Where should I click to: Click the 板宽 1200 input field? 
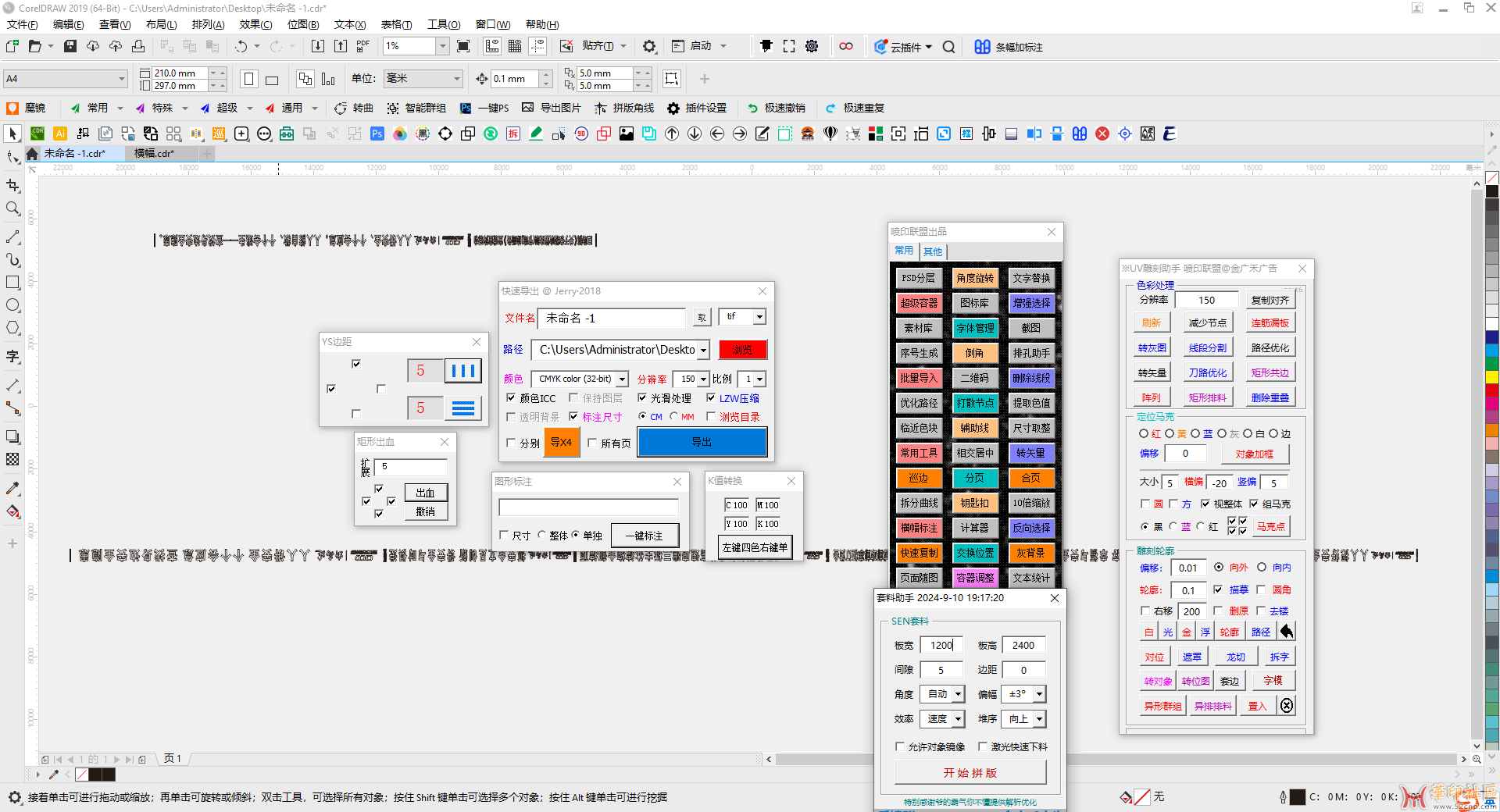(x=941, y=646)
